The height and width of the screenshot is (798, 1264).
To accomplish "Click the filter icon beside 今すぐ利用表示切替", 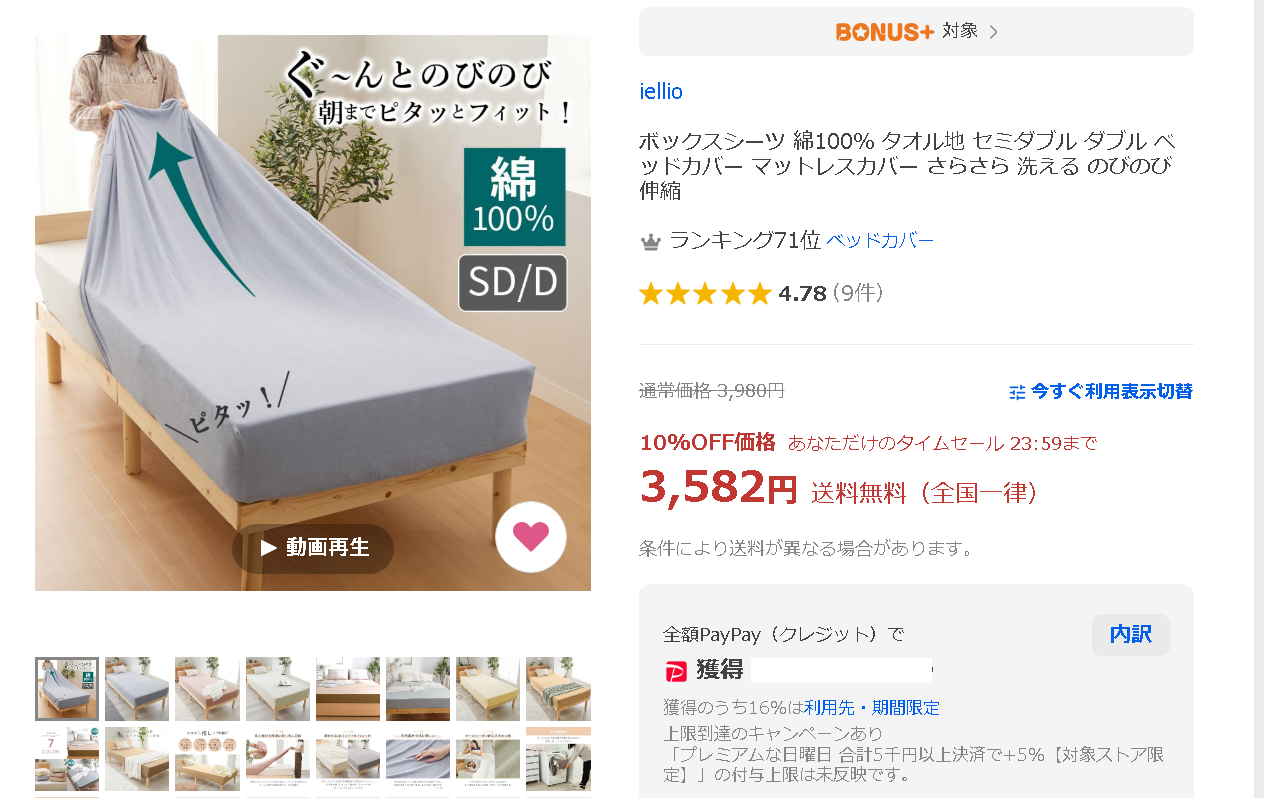I will coord(1018,392).
